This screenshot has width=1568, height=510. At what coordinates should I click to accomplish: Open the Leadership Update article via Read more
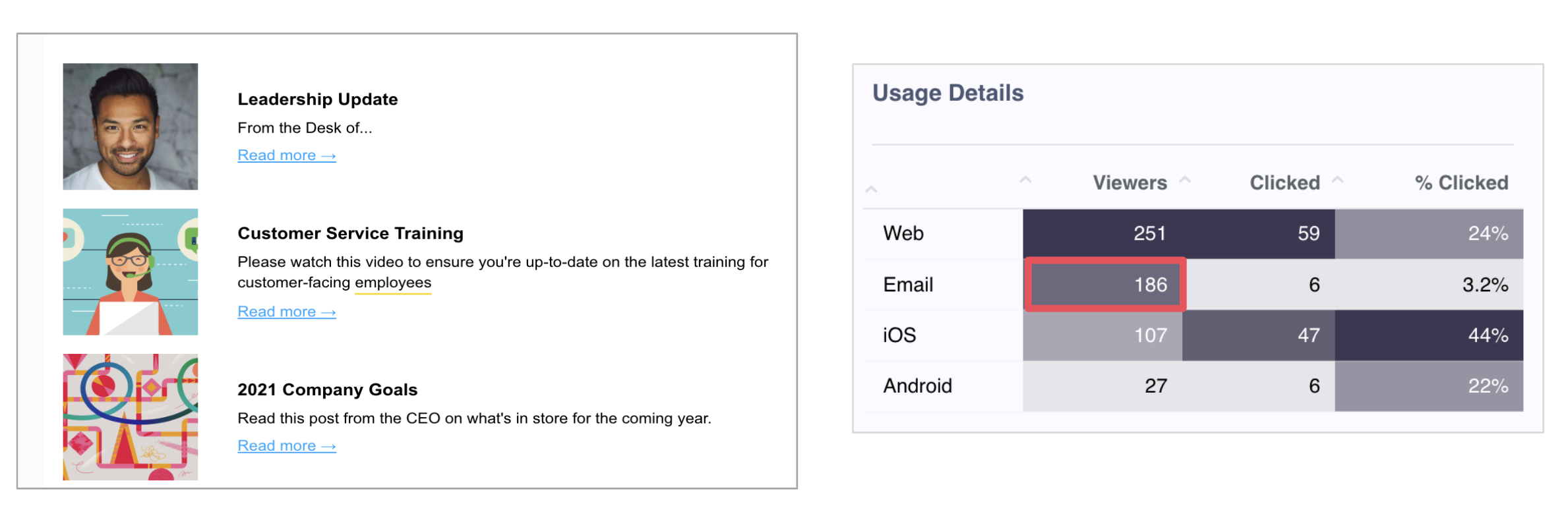[286, 155]
